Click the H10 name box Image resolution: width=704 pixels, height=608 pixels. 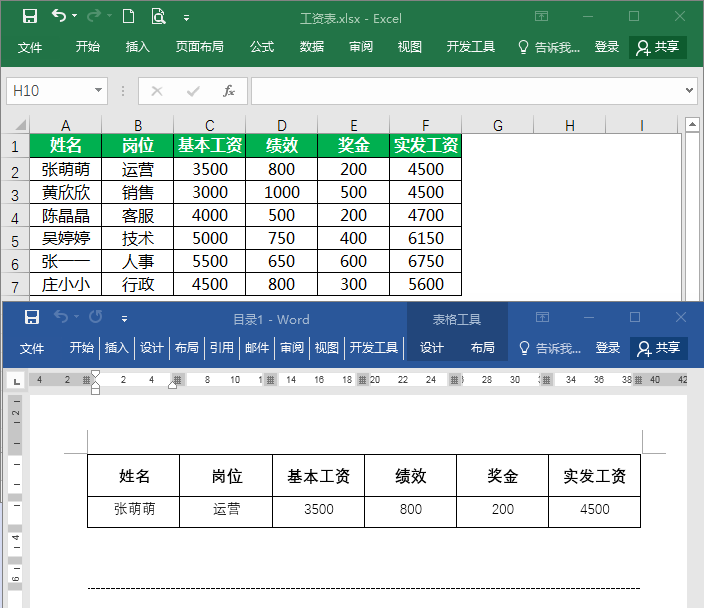49,91
